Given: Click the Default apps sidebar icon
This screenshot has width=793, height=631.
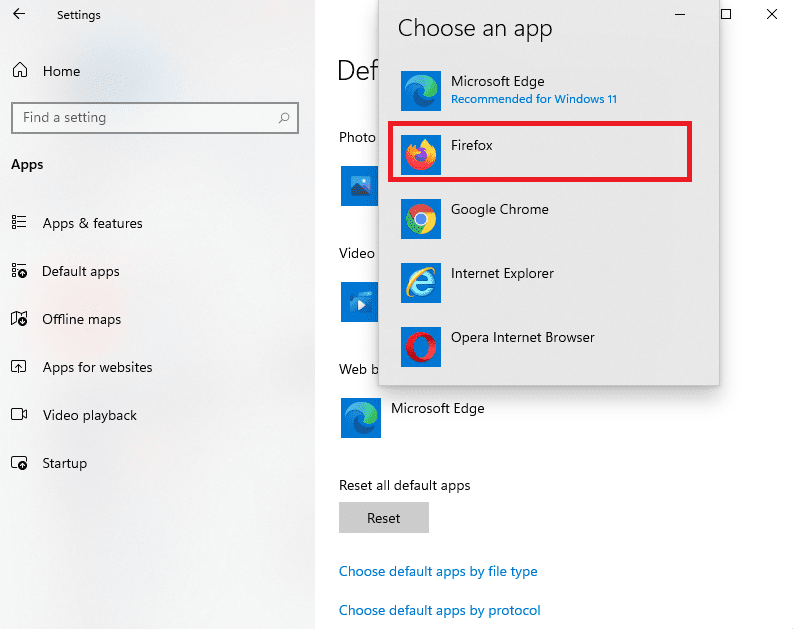Looking at the screenshot, I should click(19, 271).
